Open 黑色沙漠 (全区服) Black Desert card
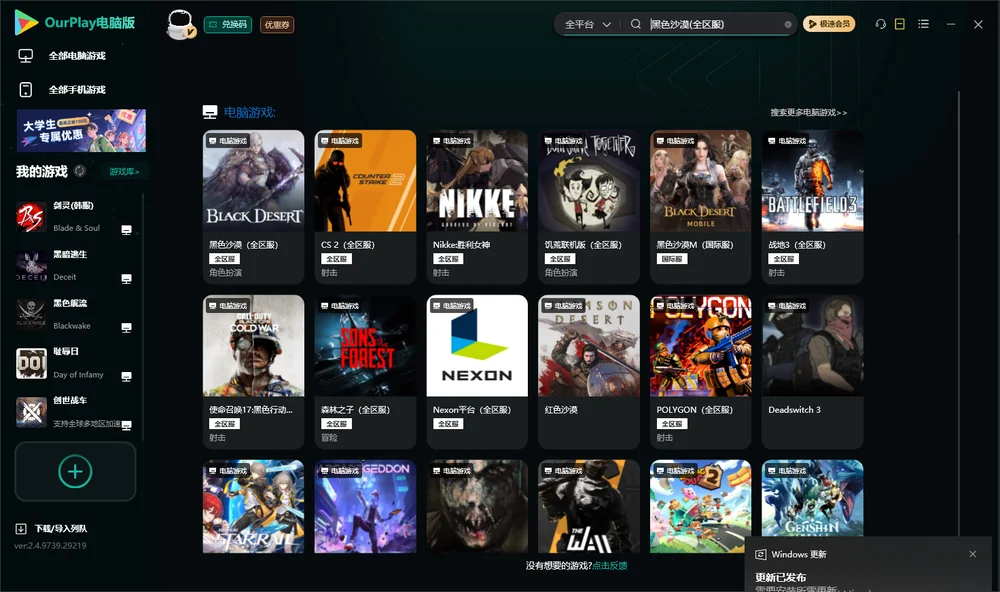This screenshot has height=592, width=1000. click(253, 207)
